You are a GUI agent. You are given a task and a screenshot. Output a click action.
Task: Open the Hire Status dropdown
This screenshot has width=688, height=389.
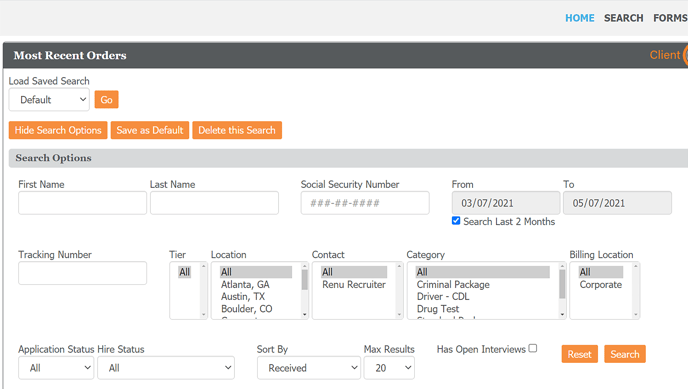[x=166, y=368]
